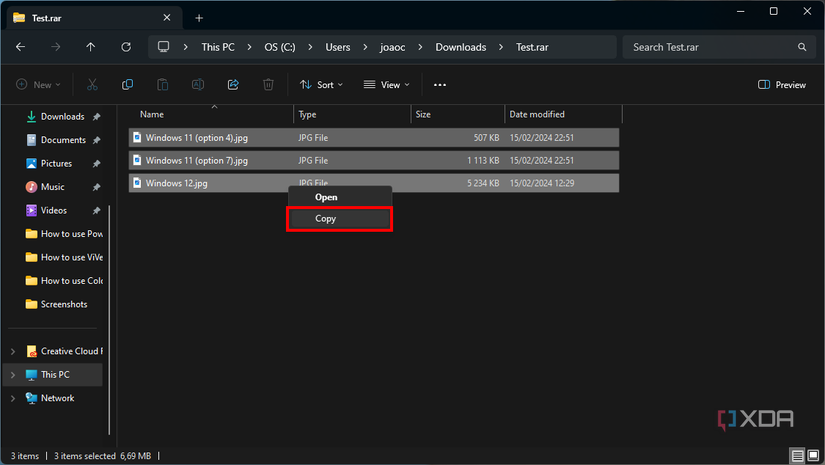Image resolution: width=825 pixels, height=465 pixels.
Task: Choose Copy from the context menu
Action: pos(340,219)
